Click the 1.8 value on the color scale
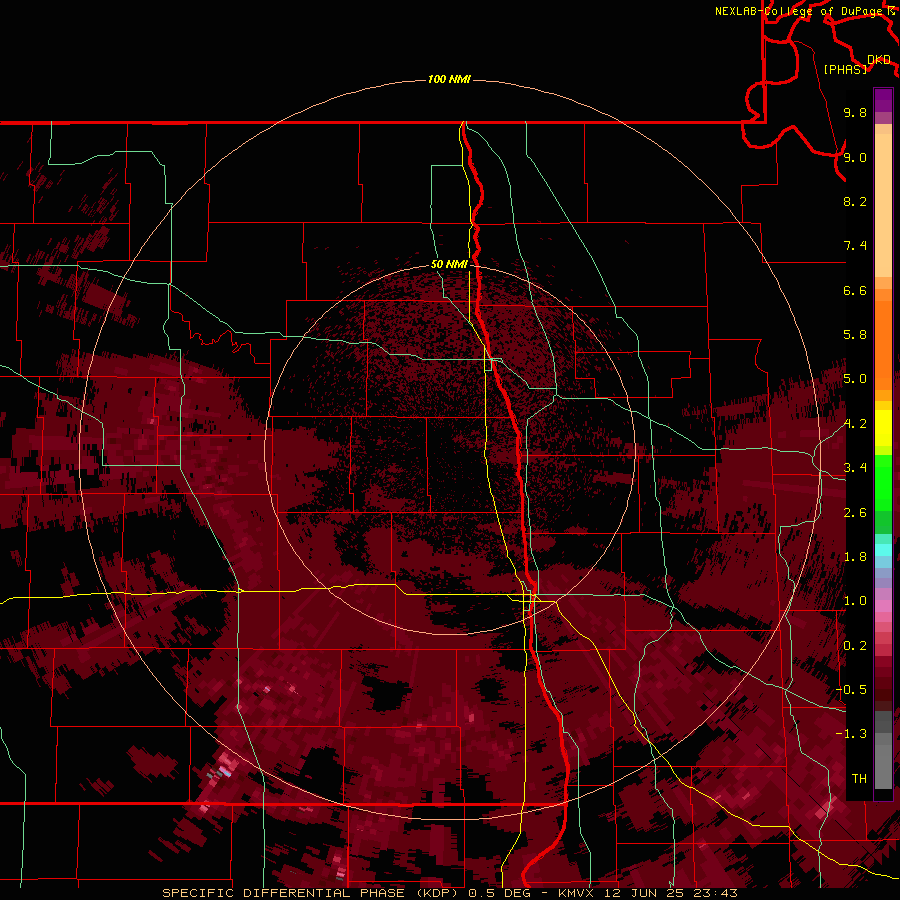 (855, 557)
